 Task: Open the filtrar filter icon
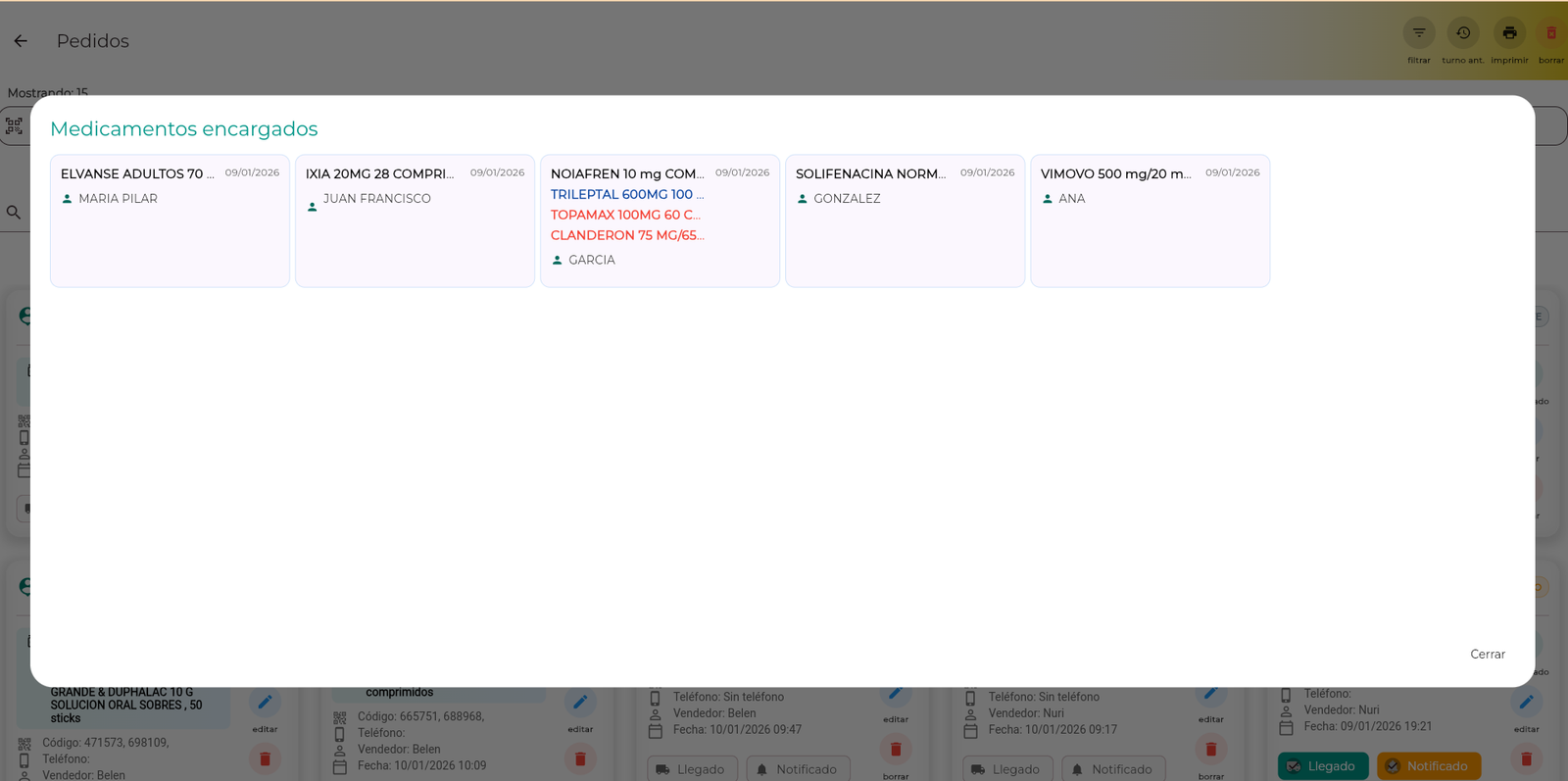point(1418,33)
